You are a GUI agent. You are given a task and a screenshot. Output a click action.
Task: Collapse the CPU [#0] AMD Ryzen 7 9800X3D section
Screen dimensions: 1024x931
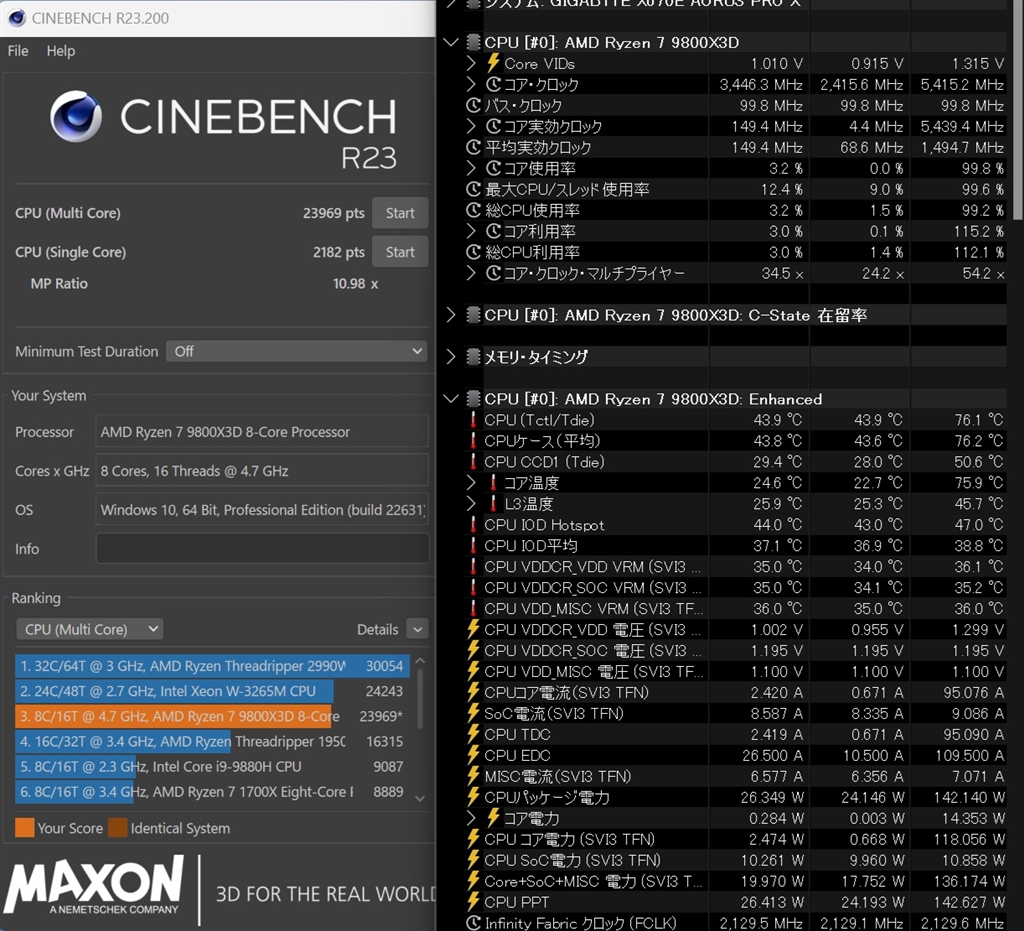tap(450, 42)
